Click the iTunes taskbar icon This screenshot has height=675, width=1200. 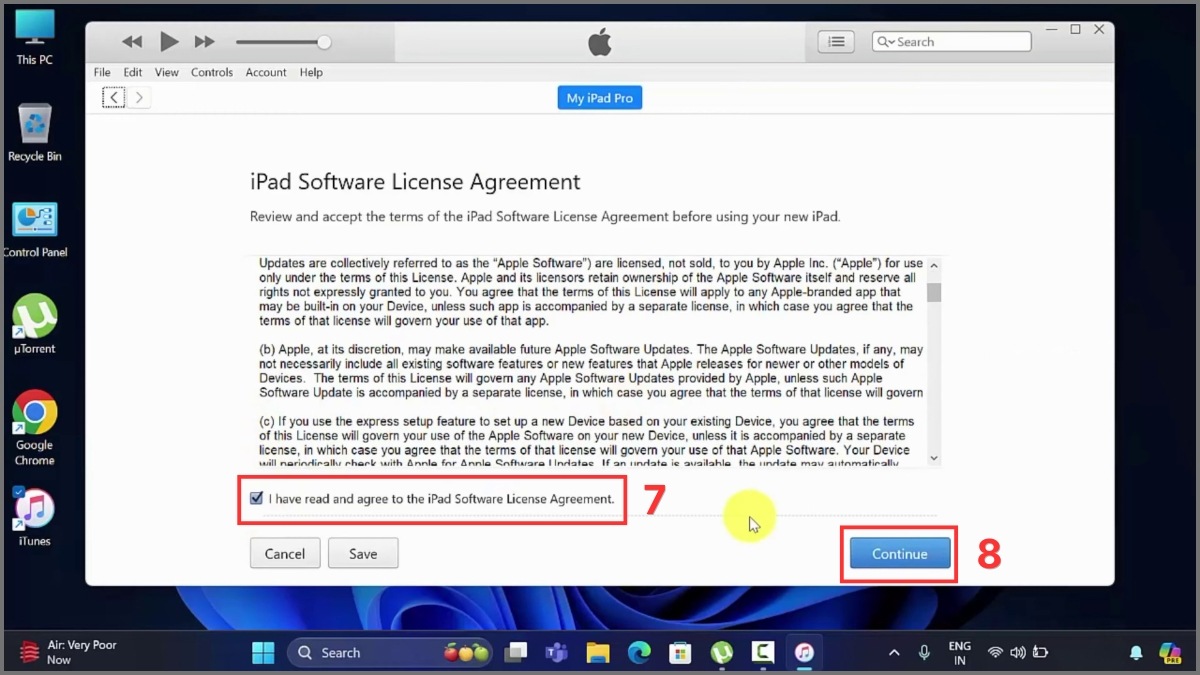(804, 653)
